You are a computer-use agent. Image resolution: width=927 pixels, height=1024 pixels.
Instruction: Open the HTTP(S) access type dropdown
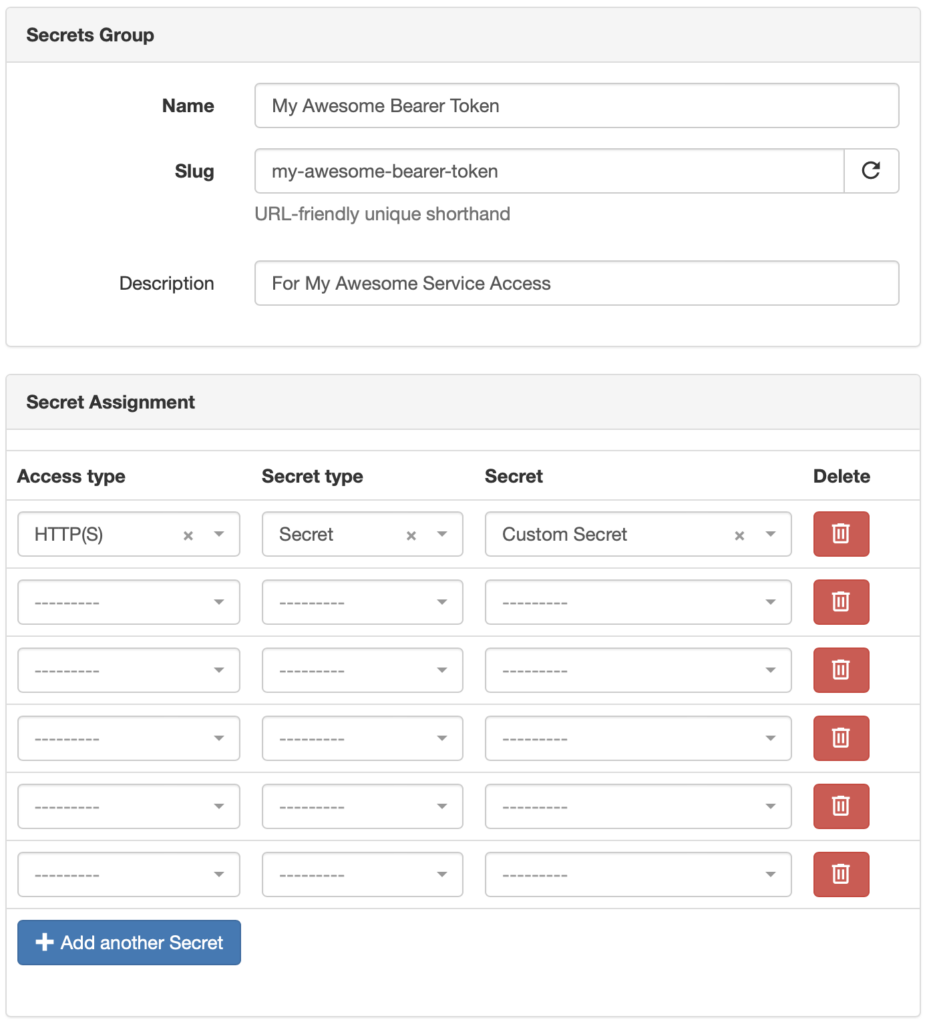coord(219,534)
